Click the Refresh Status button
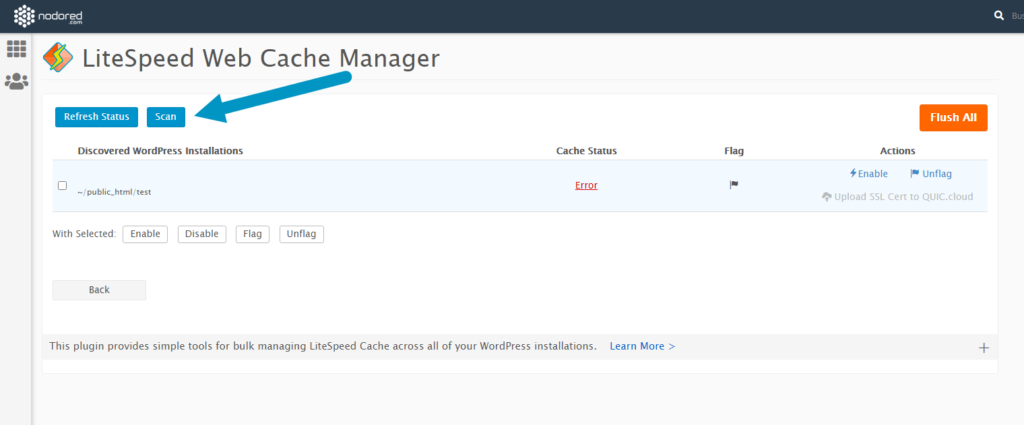This screenshot has height=425, width=1024. coord(97,117)
